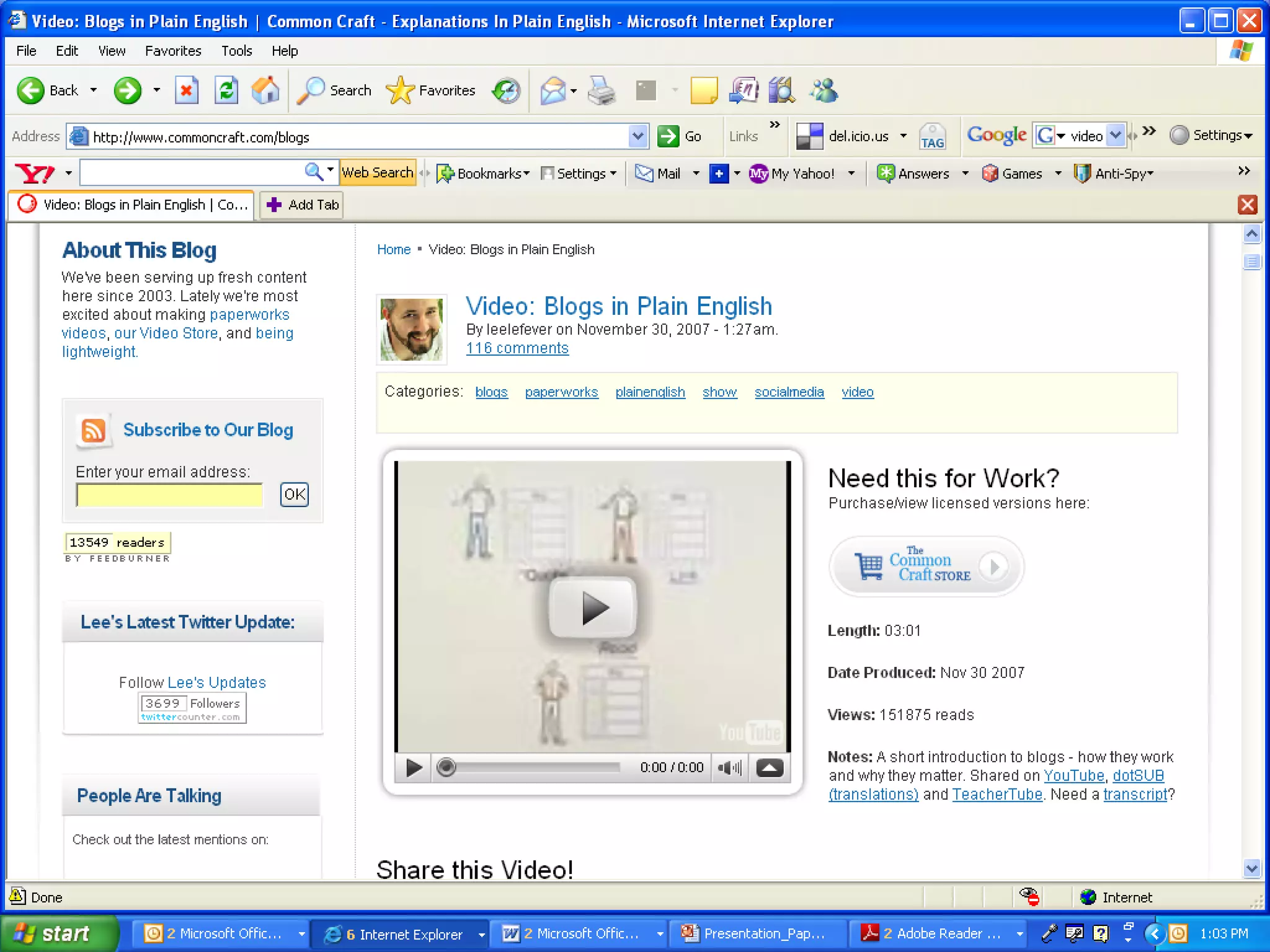Open the 116 comments link
Image resolution: width=1270 pixels, height=952 pixels.
point(517,348)
